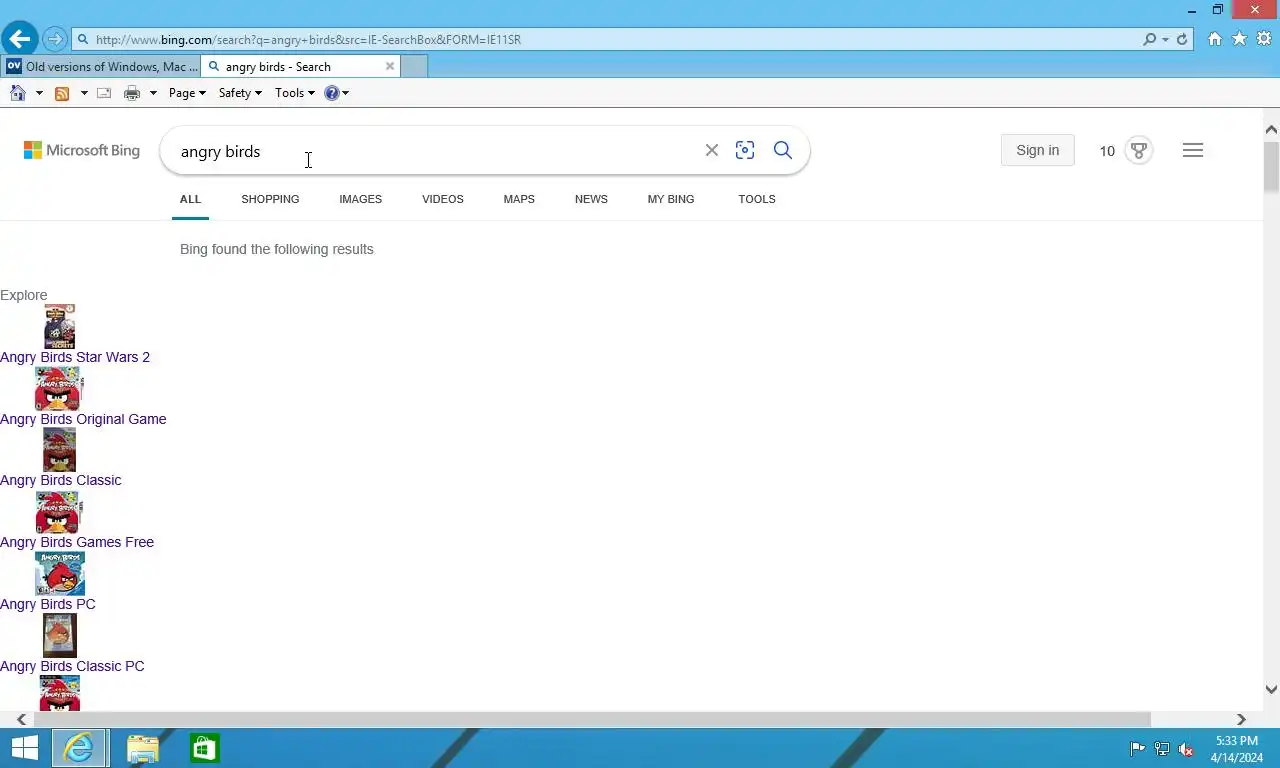The image size is (1280, 768).
Task: Click the Bing search magnifier button
Action: pyautogui.click(x=783, y=150)
